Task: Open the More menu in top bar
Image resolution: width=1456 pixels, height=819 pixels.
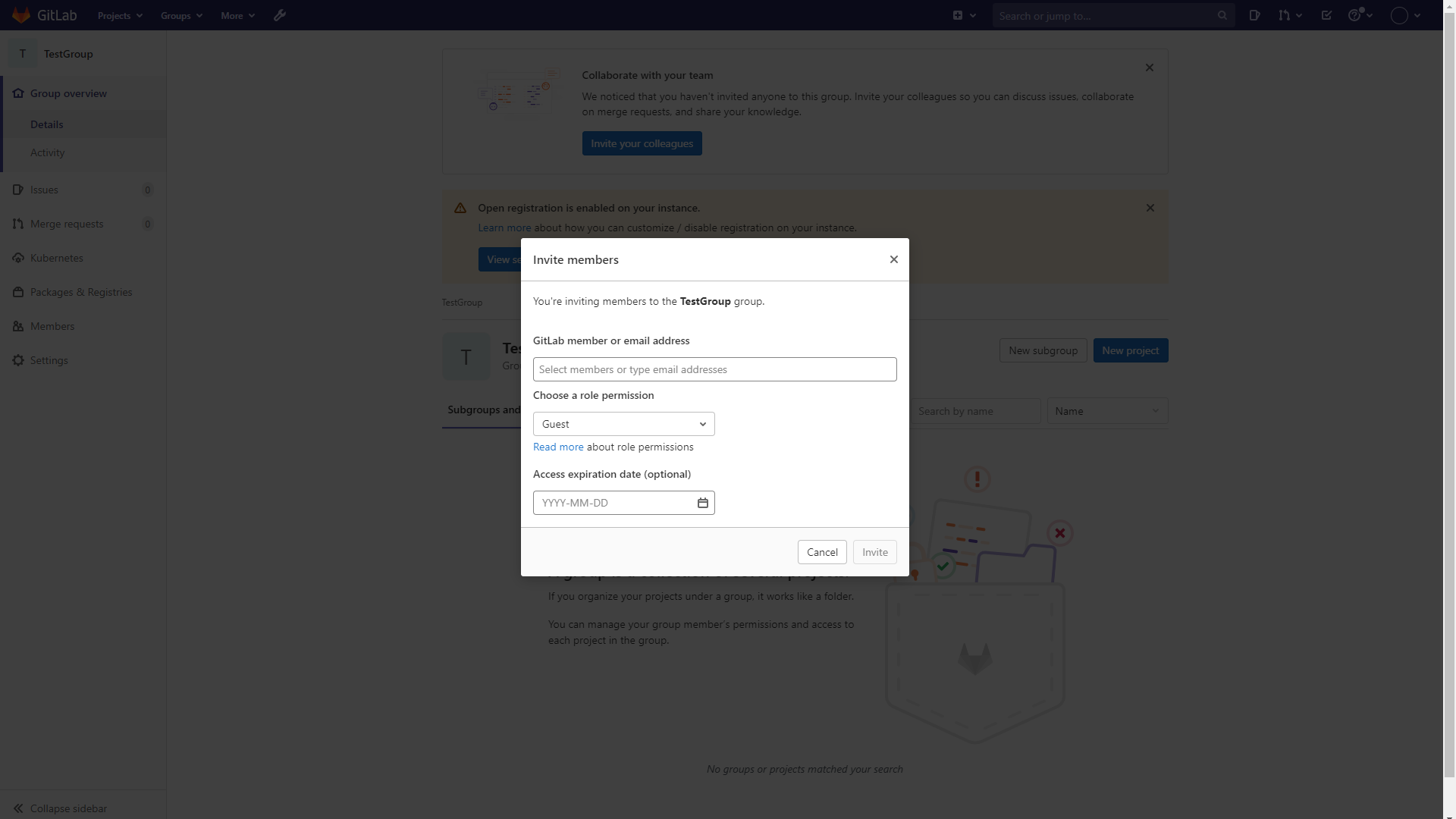Action: click(x=237, y=15)
